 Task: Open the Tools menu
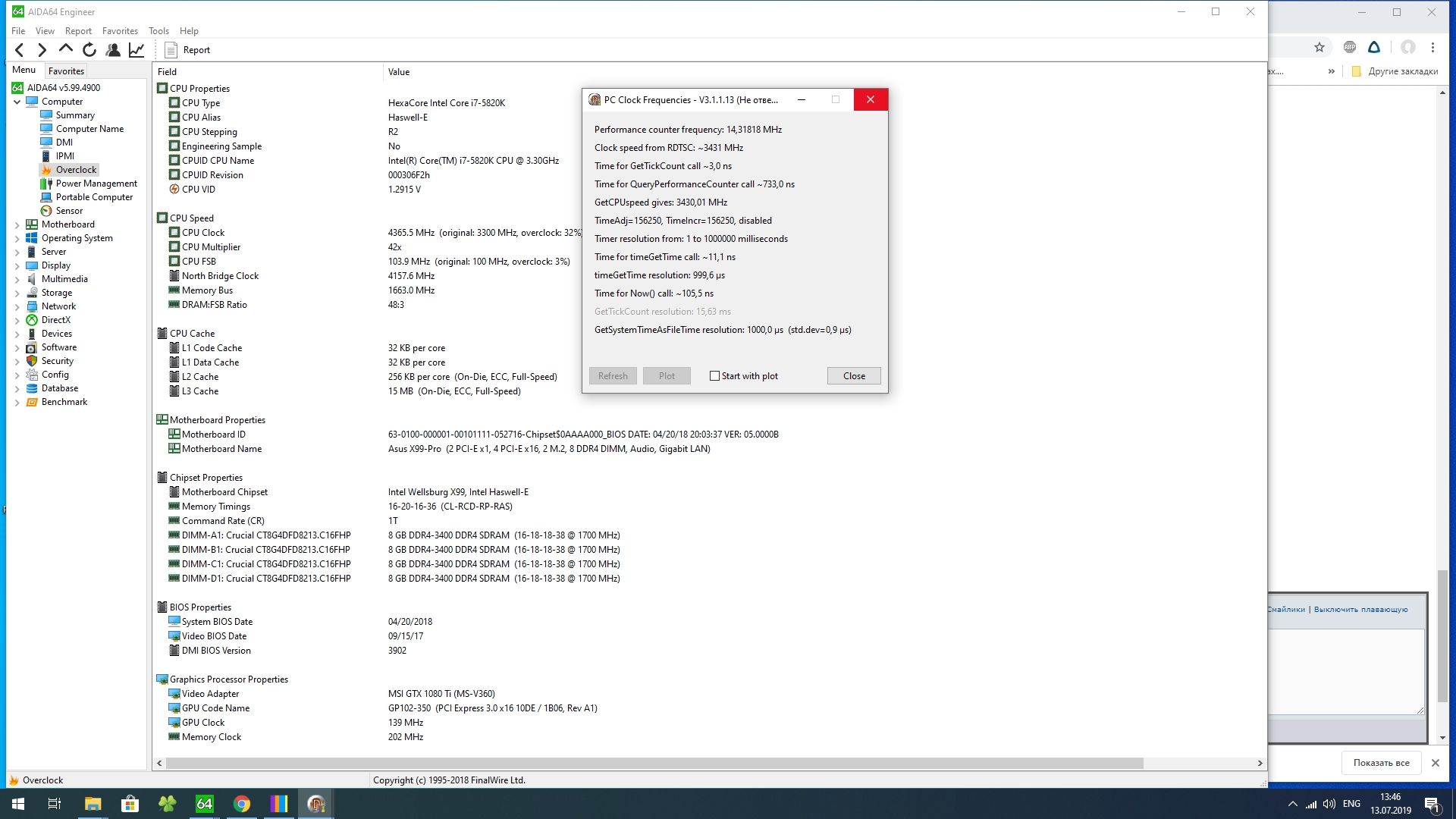[158, 31]
